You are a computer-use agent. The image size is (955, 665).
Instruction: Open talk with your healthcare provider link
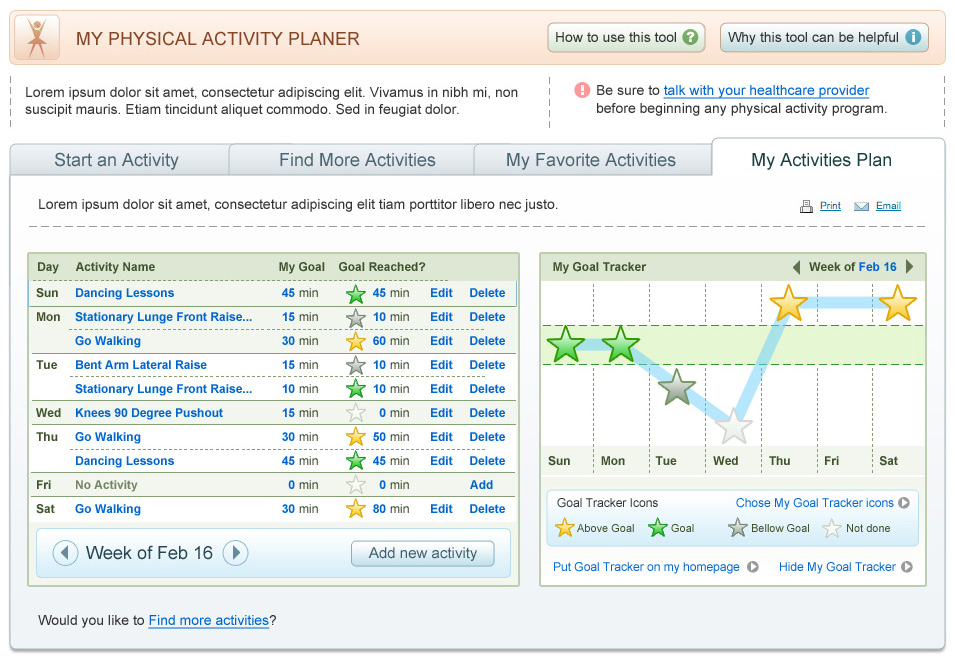pos(766,90)
